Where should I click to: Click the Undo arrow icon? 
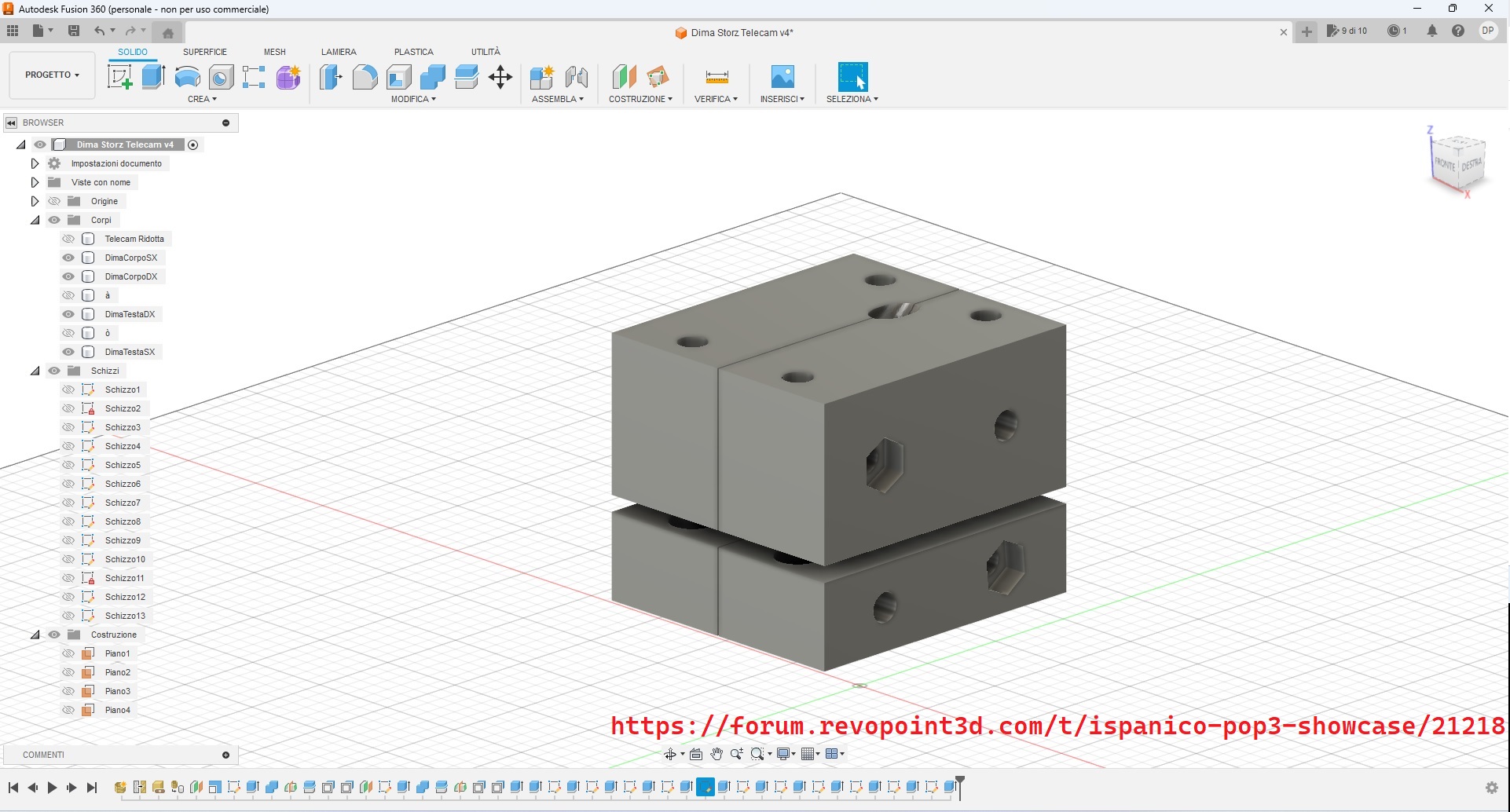pos(99,31)
